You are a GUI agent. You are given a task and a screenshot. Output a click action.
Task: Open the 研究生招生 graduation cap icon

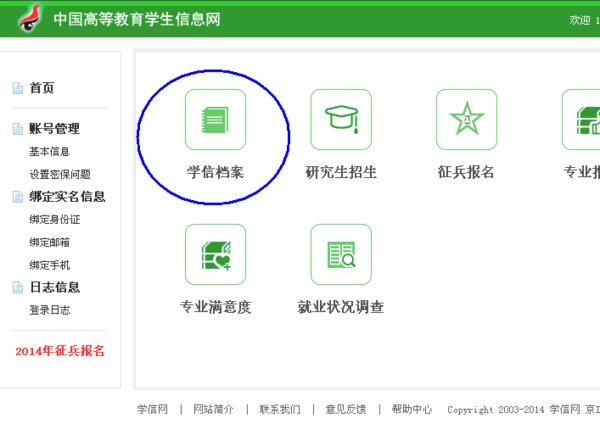341,120
